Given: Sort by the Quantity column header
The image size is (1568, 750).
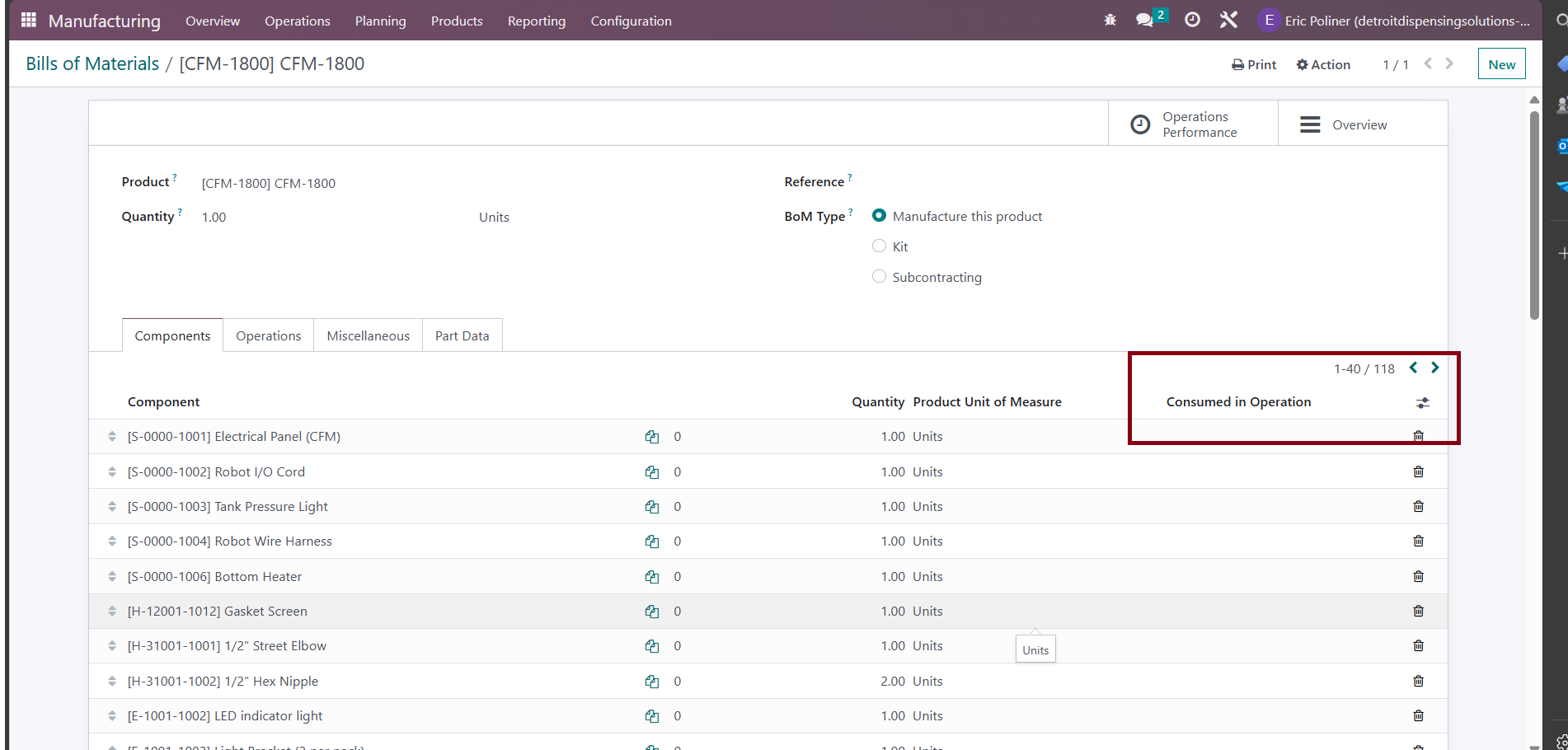Looking at the screenshot, I should coord(878,401).
